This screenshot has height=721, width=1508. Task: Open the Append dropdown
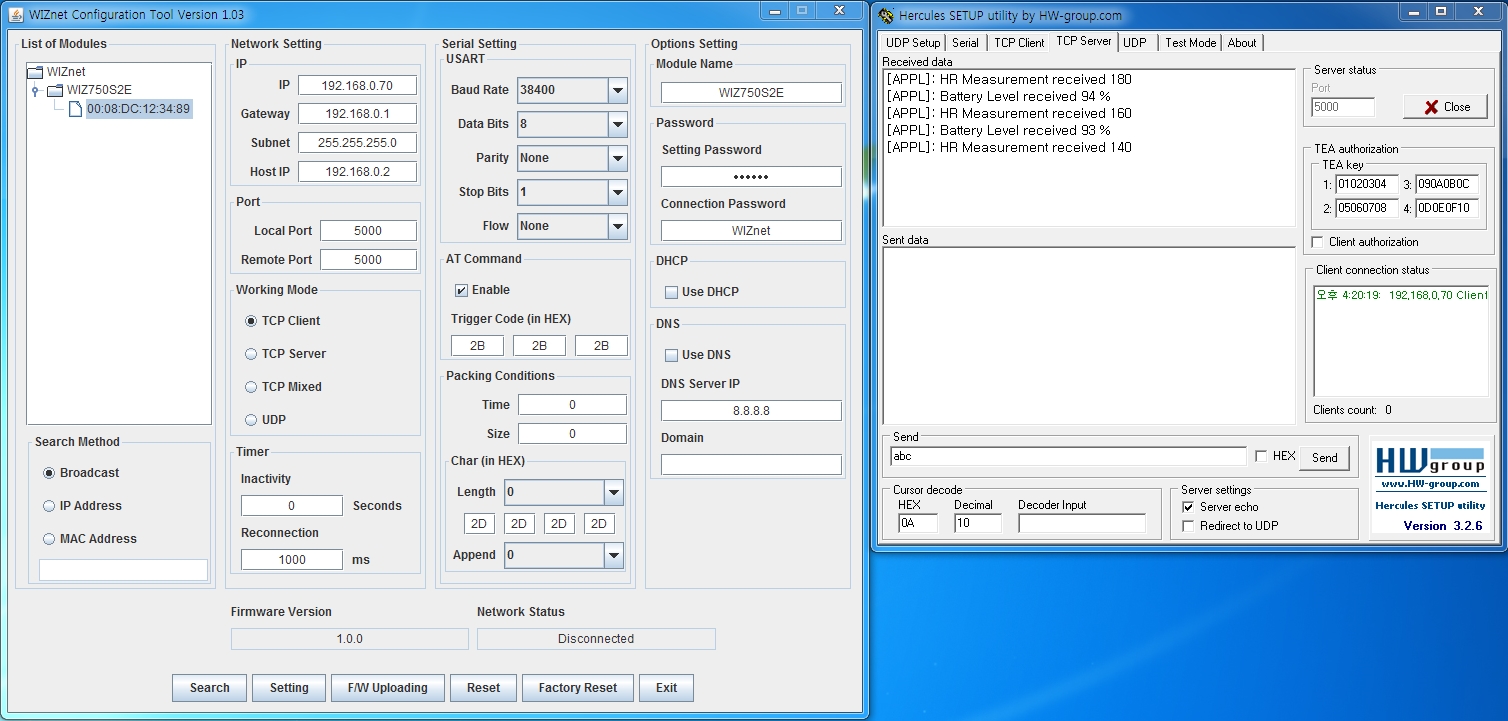[x=613, y=555]
